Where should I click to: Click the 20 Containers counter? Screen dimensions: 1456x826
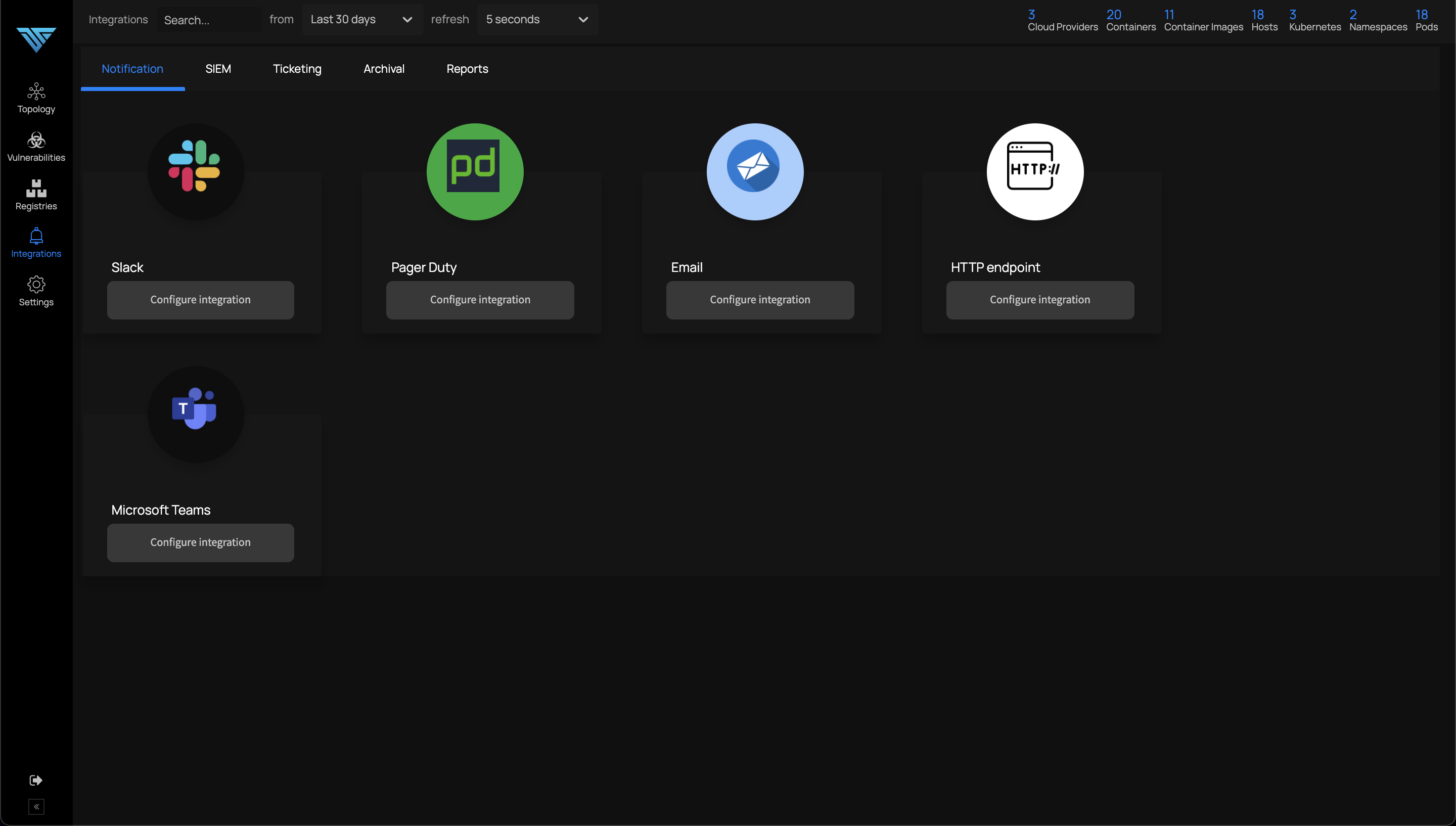coord(1130,20)
